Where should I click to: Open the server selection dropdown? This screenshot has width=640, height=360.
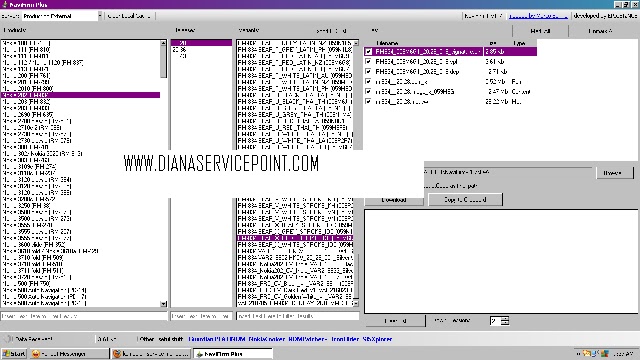(100, 16)
